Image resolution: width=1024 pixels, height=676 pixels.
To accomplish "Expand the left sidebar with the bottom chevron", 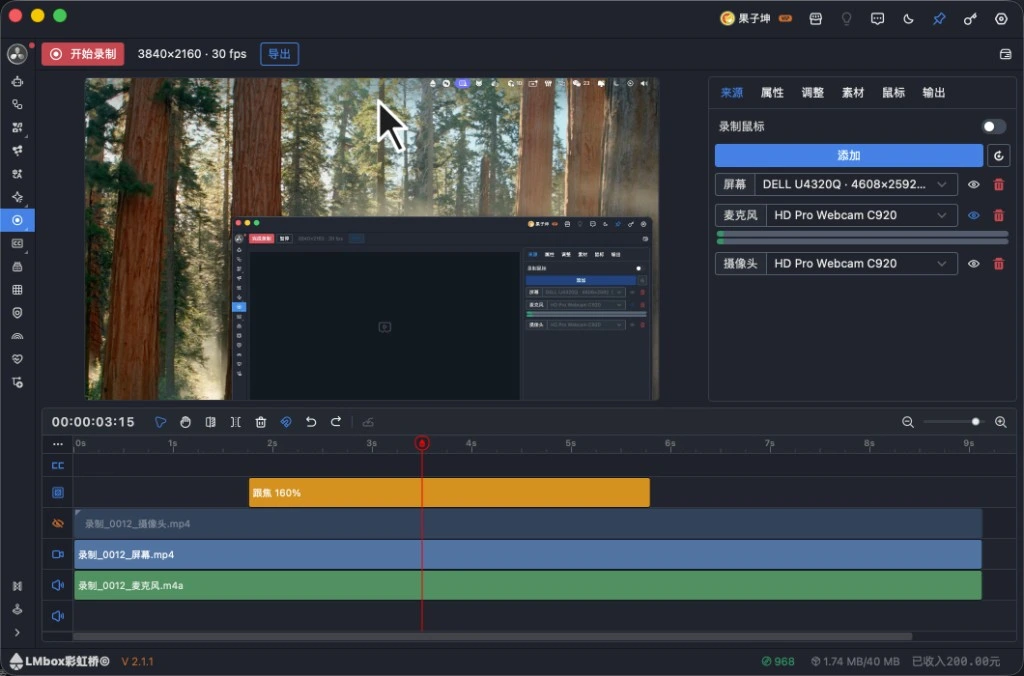I will coord(18,632).
